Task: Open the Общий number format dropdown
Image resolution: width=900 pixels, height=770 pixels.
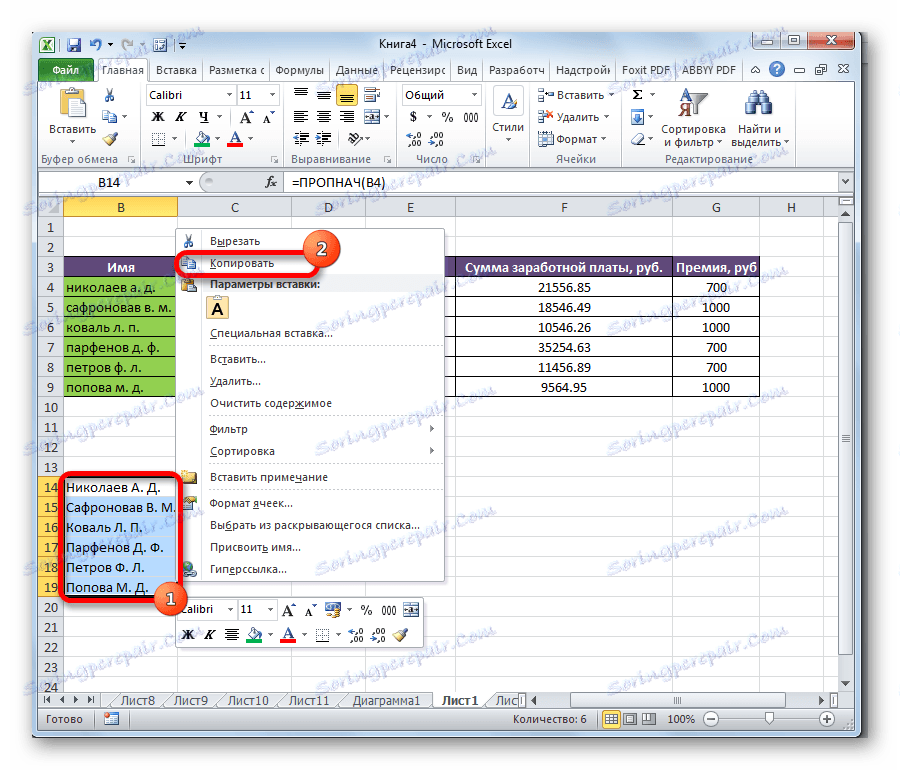Action: tap(475, 95)
